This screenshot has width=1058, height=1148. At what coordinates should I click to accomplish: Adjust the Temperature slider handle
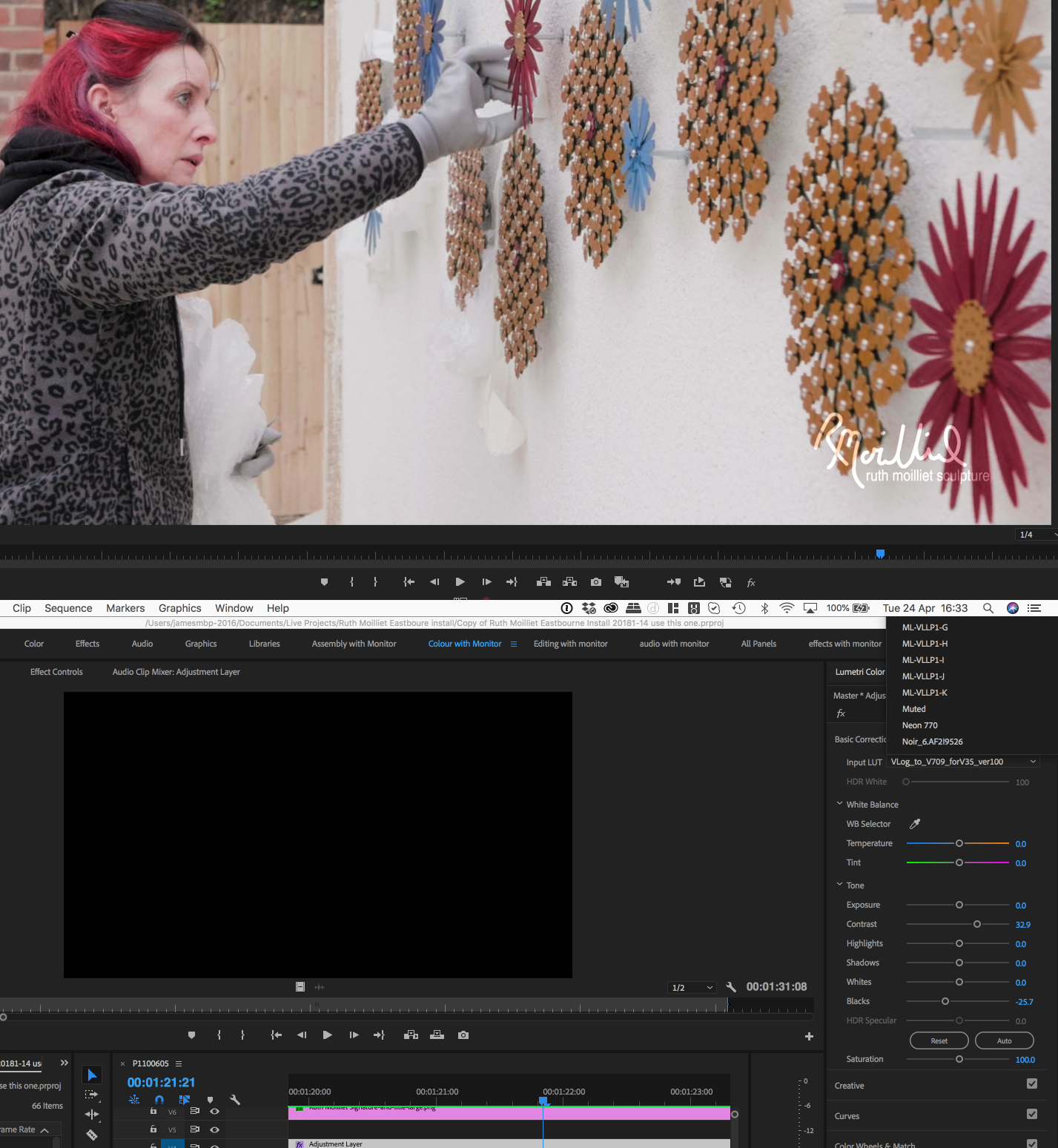click(x=959, y=843)
